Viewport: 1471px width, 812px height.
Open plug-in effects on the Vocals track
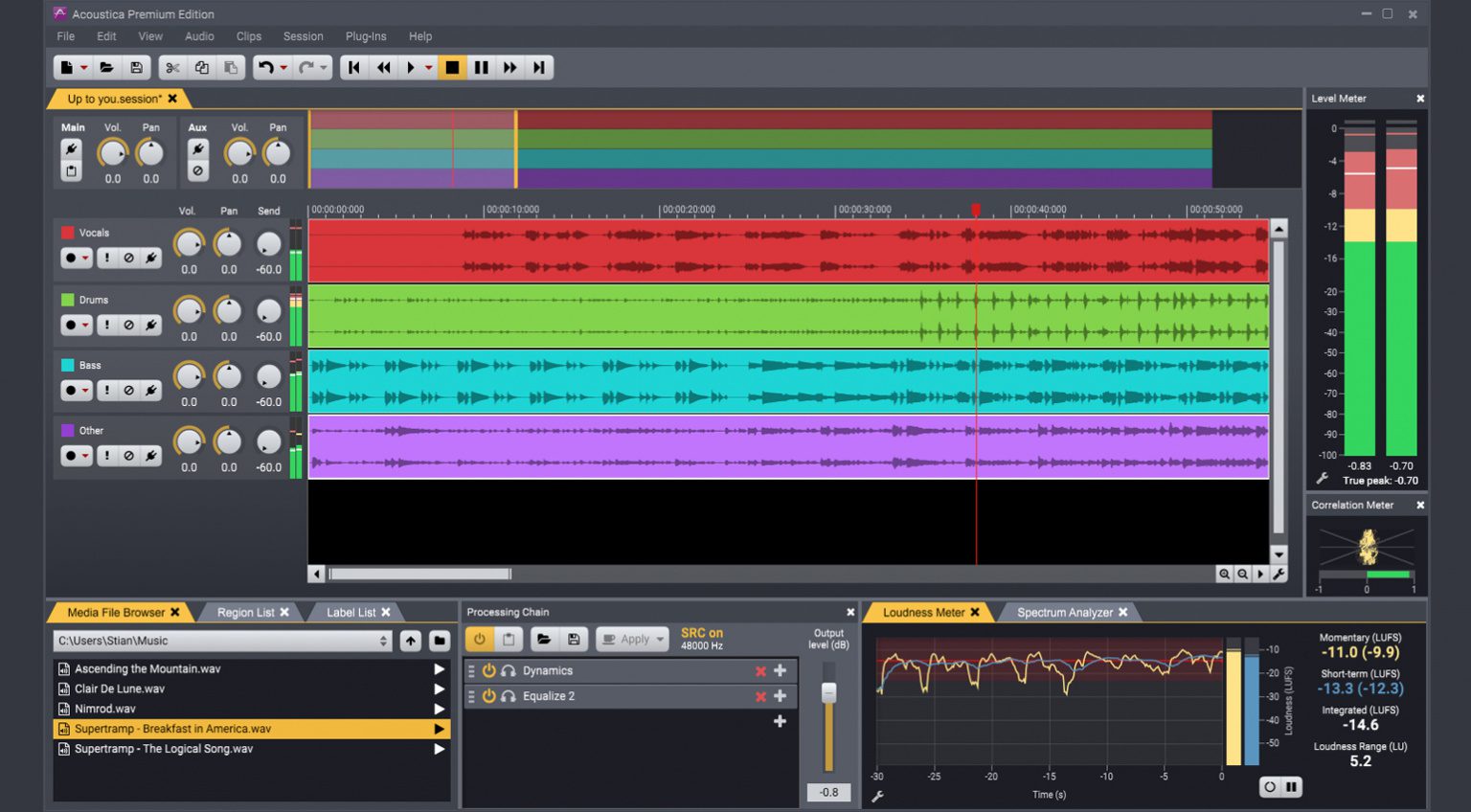[151, 258]
